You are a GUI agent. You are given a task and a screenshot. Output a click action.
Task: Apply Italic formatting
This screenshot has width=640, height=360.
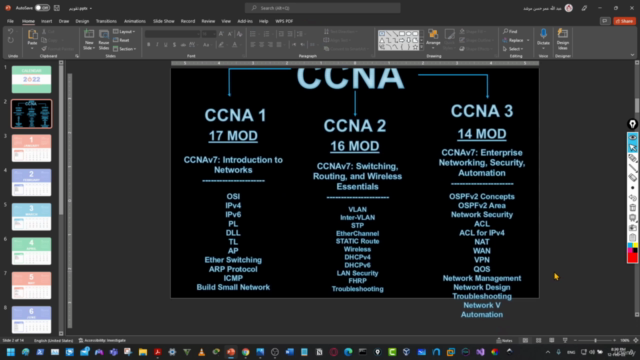157,44
